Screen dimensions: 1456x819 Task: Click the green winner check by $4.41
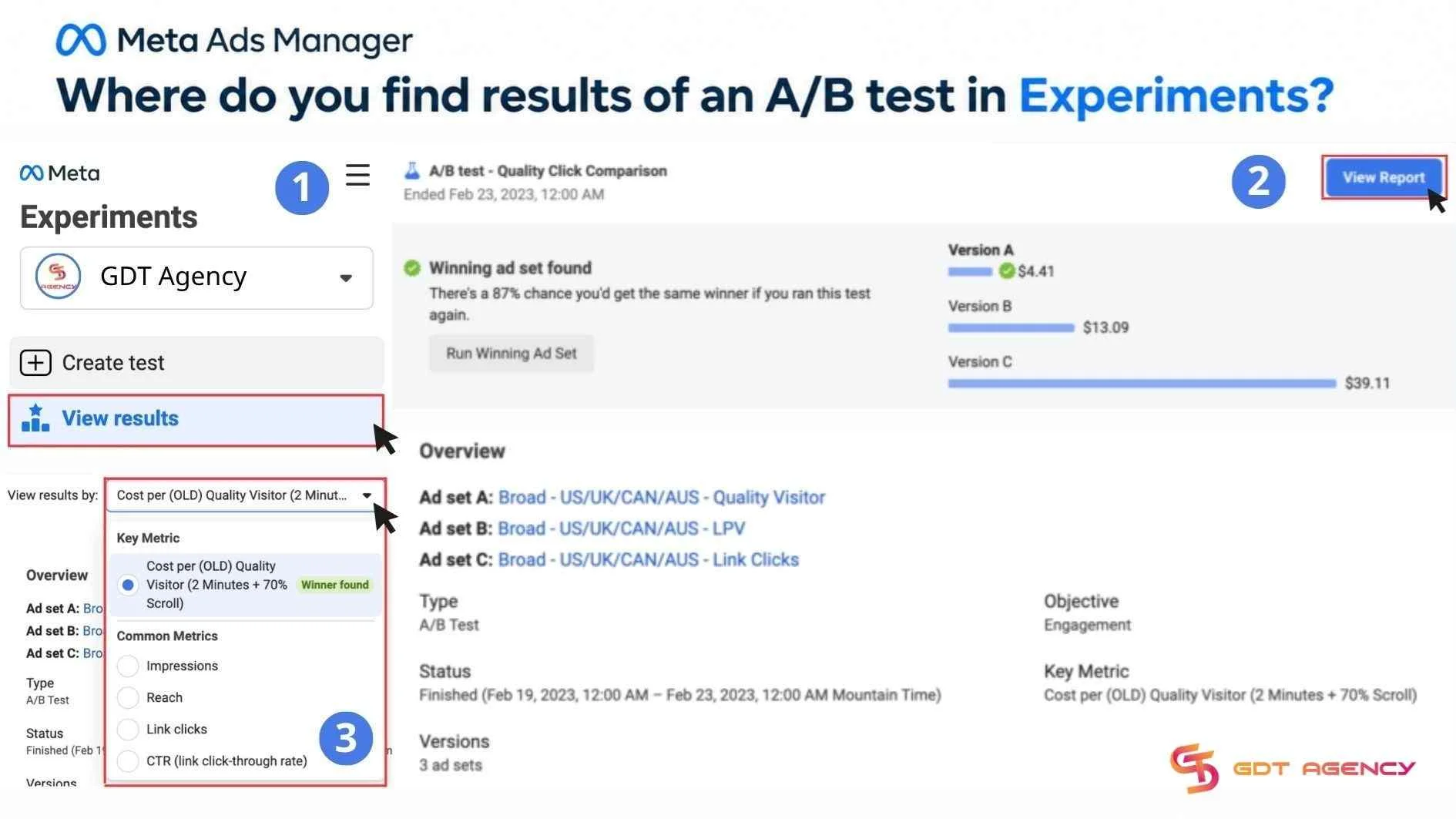pos(1006,270)
